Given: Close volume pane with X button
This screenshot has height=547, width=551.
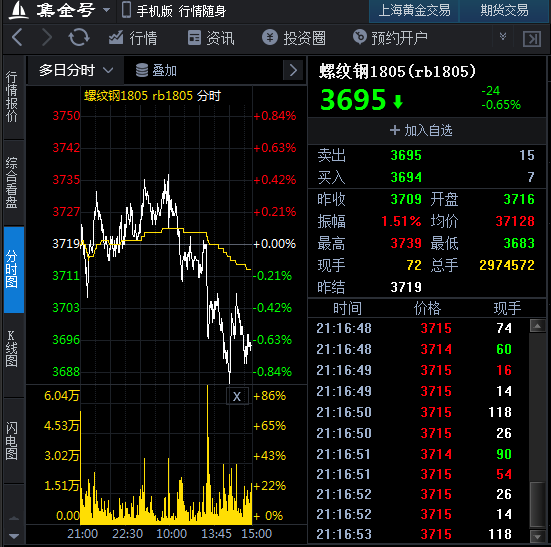Looking at the screenshot, I should [237, 397].
